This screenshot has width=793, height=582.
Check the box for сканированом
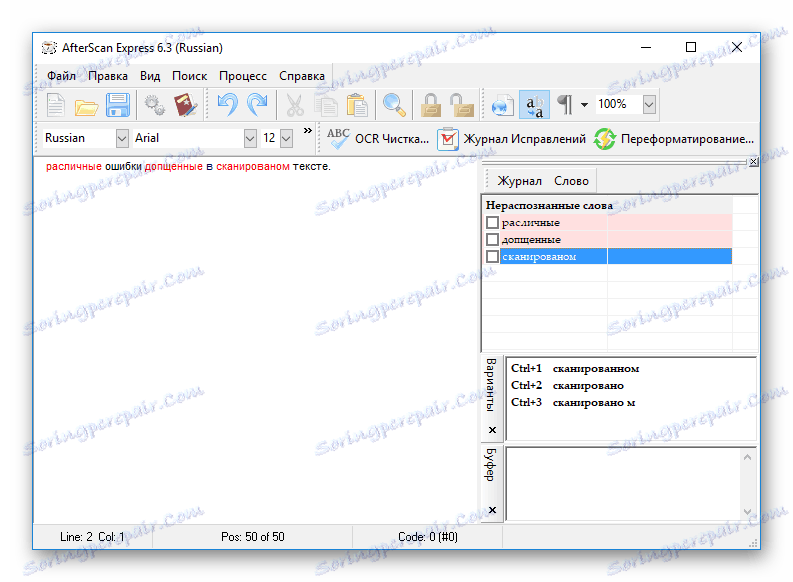pos(492,256)
